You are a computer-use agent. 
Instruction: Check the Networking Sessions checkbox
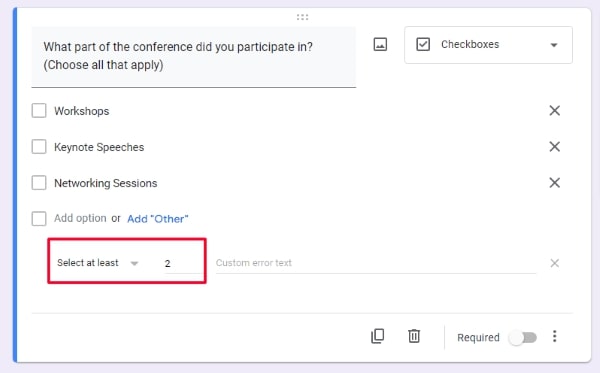[39, 182]
